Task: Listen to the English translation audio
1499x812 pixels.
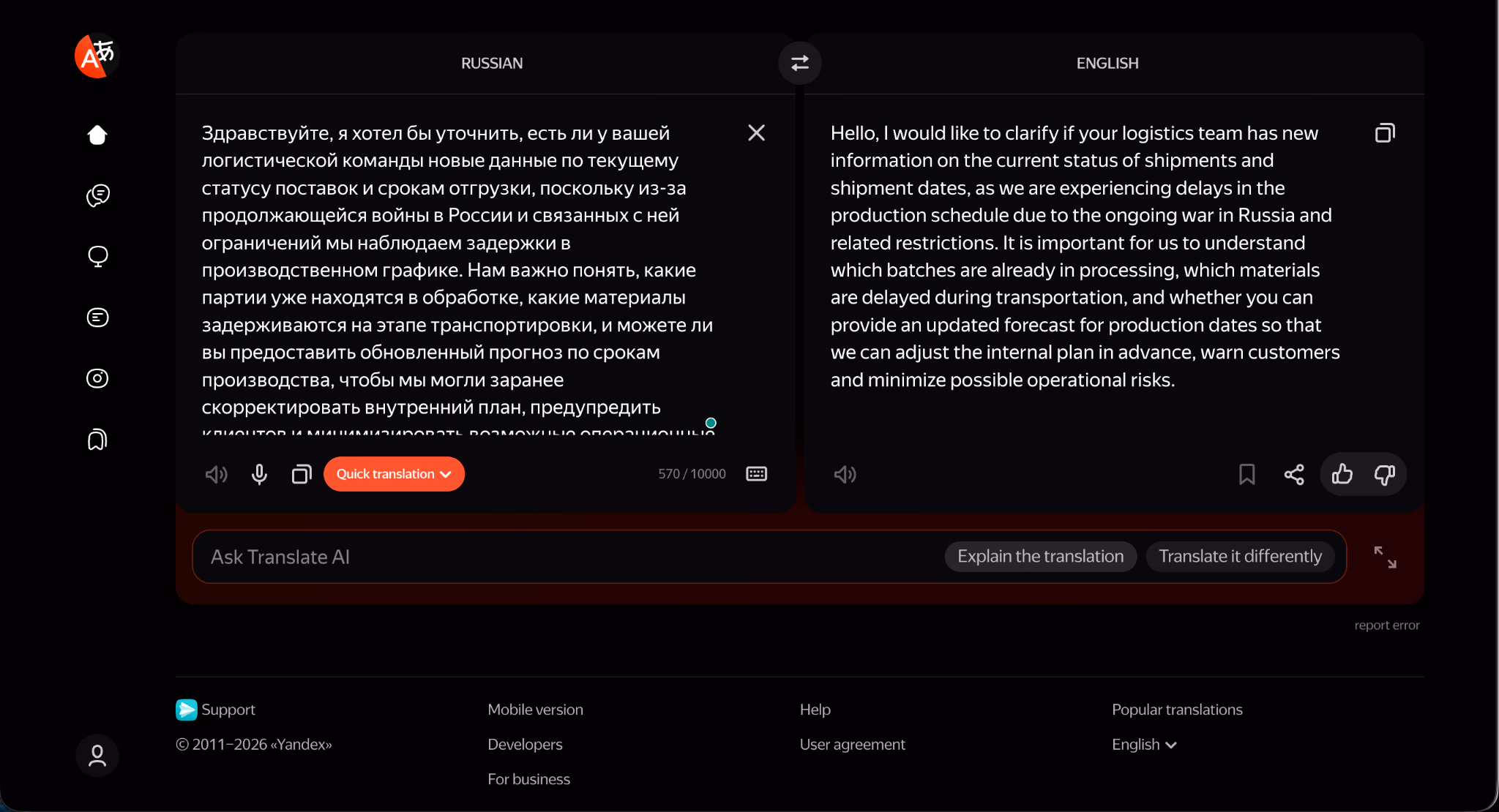Action: (845, 474)
